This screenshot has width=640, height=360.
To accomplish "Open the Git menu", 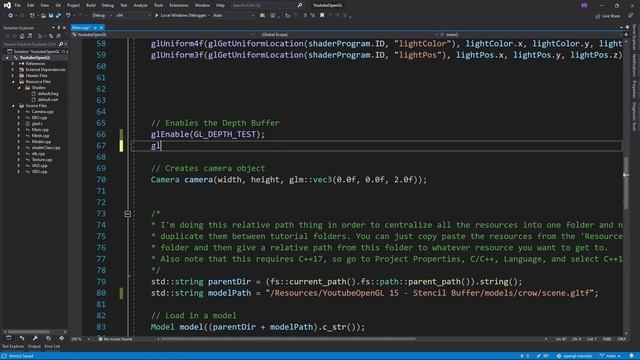I will pos(58,5).
